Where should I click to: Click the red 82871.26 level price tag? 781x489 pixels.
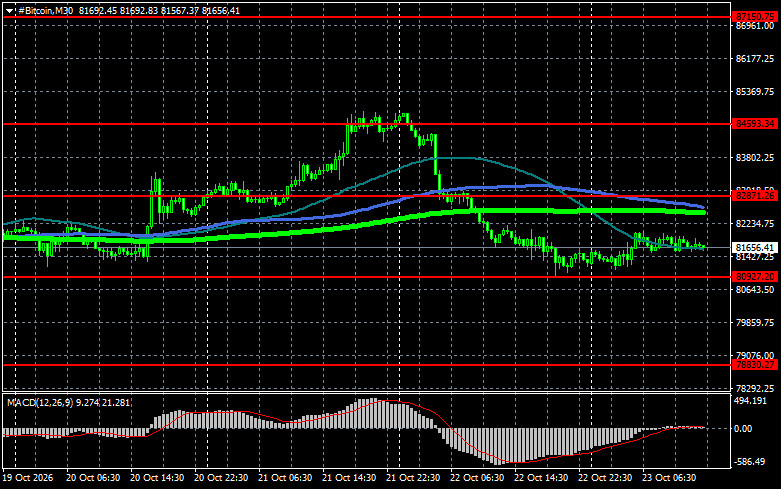755,196
